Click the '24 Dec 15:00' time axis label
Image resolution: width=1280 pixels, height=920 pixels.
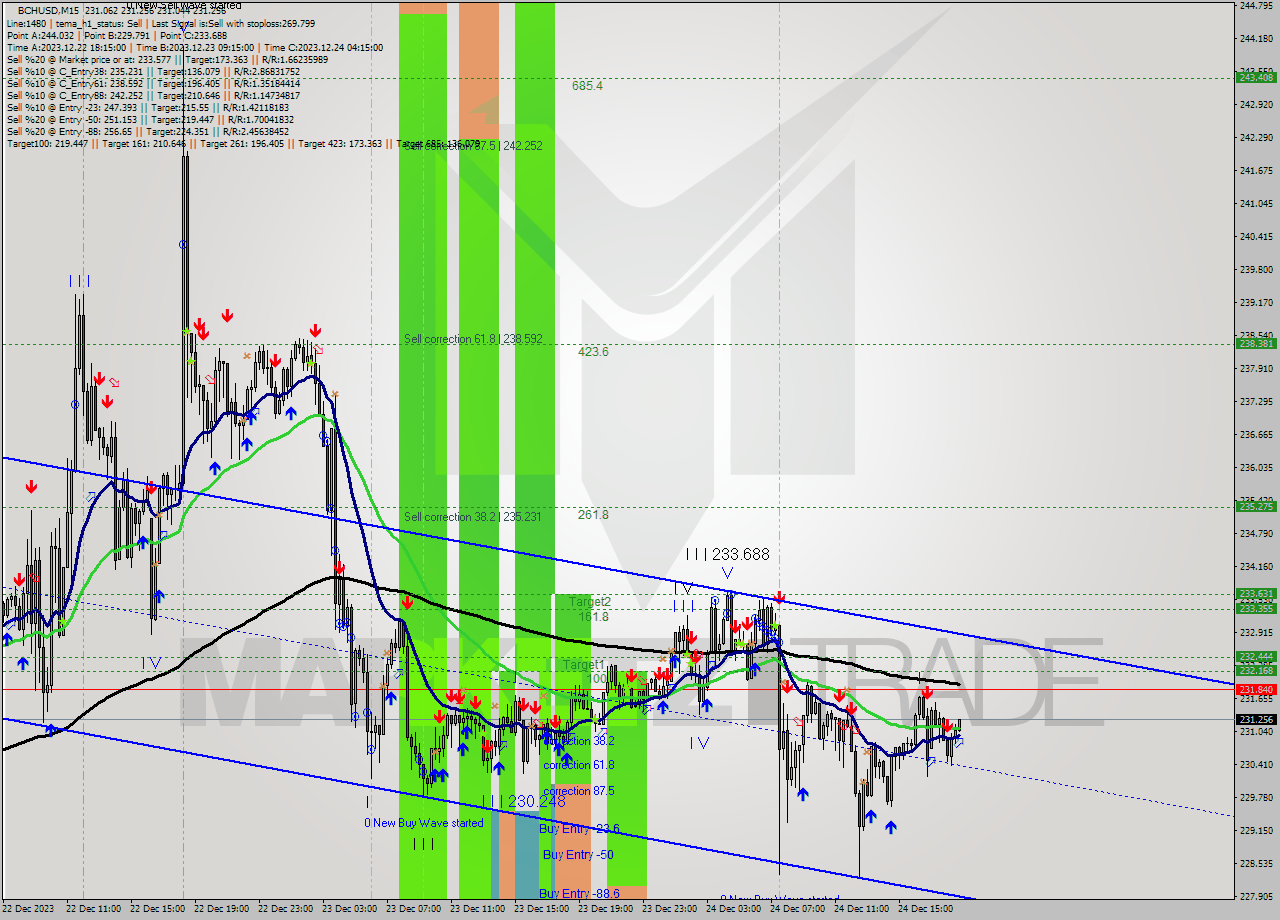(926, 909)
